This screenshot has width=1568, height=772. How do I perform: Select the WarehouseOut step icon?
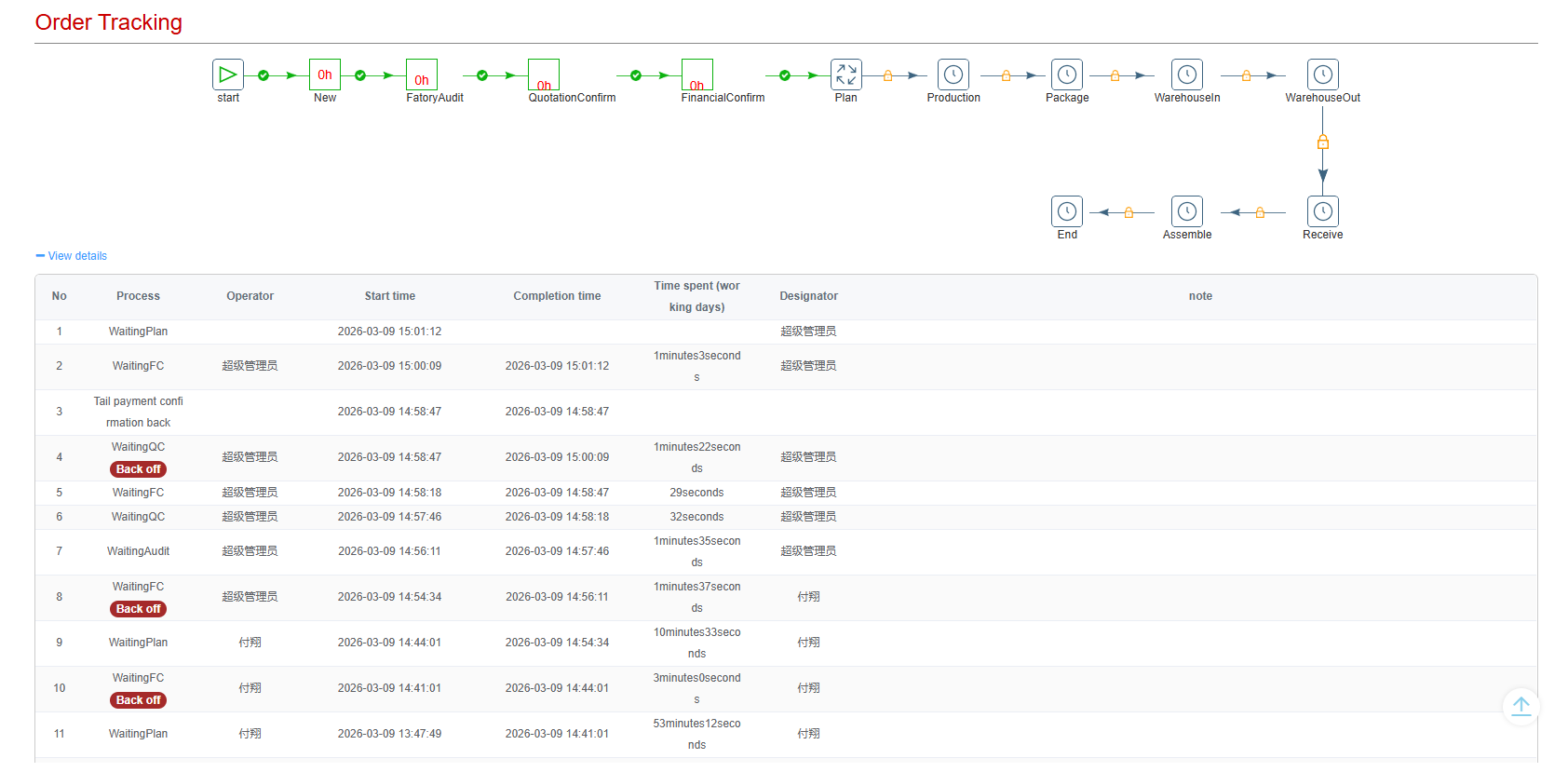click(x=1323, y=74)
